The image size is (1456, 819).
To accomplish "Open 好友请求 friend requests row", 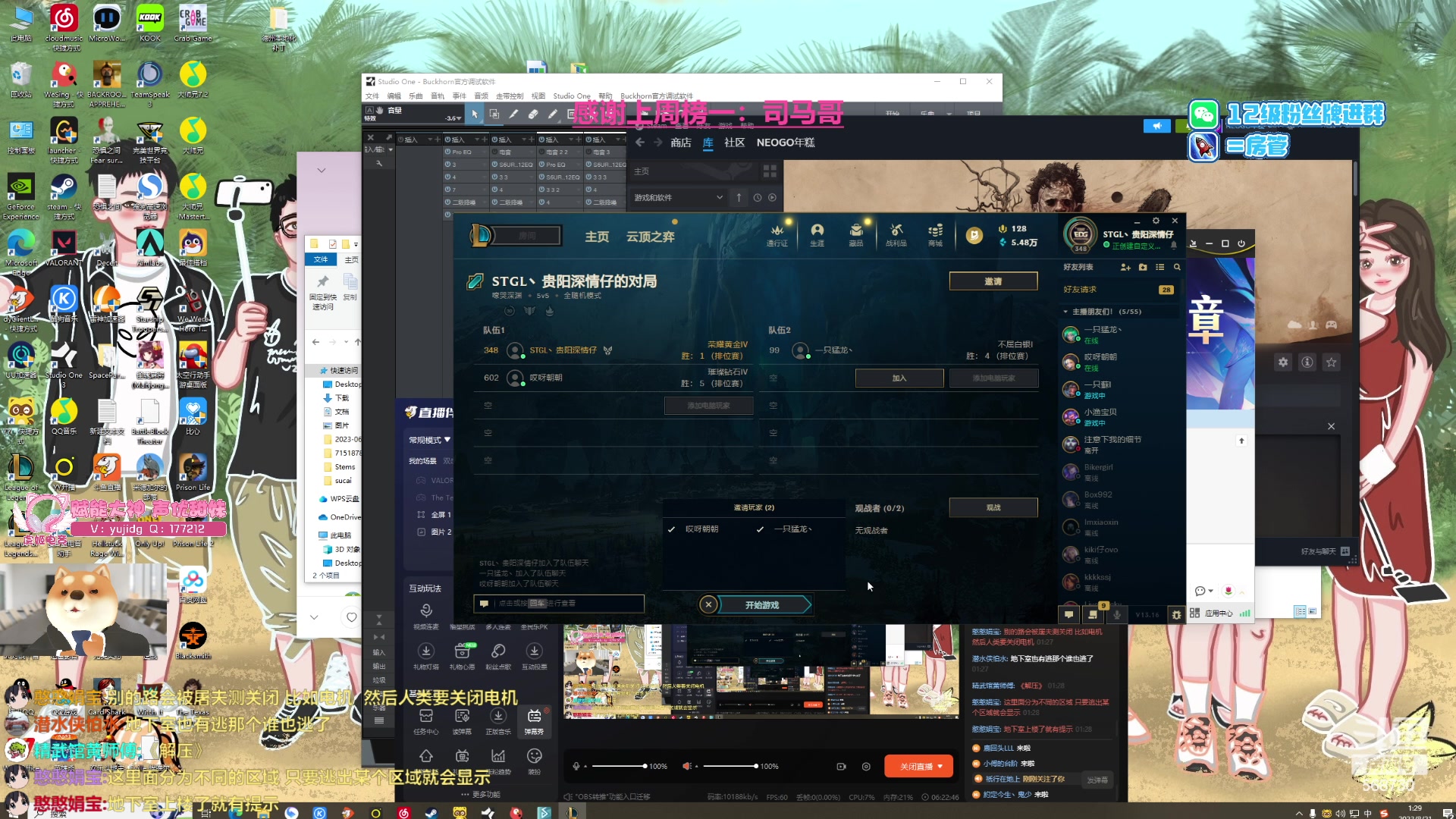I will 1119,290.
